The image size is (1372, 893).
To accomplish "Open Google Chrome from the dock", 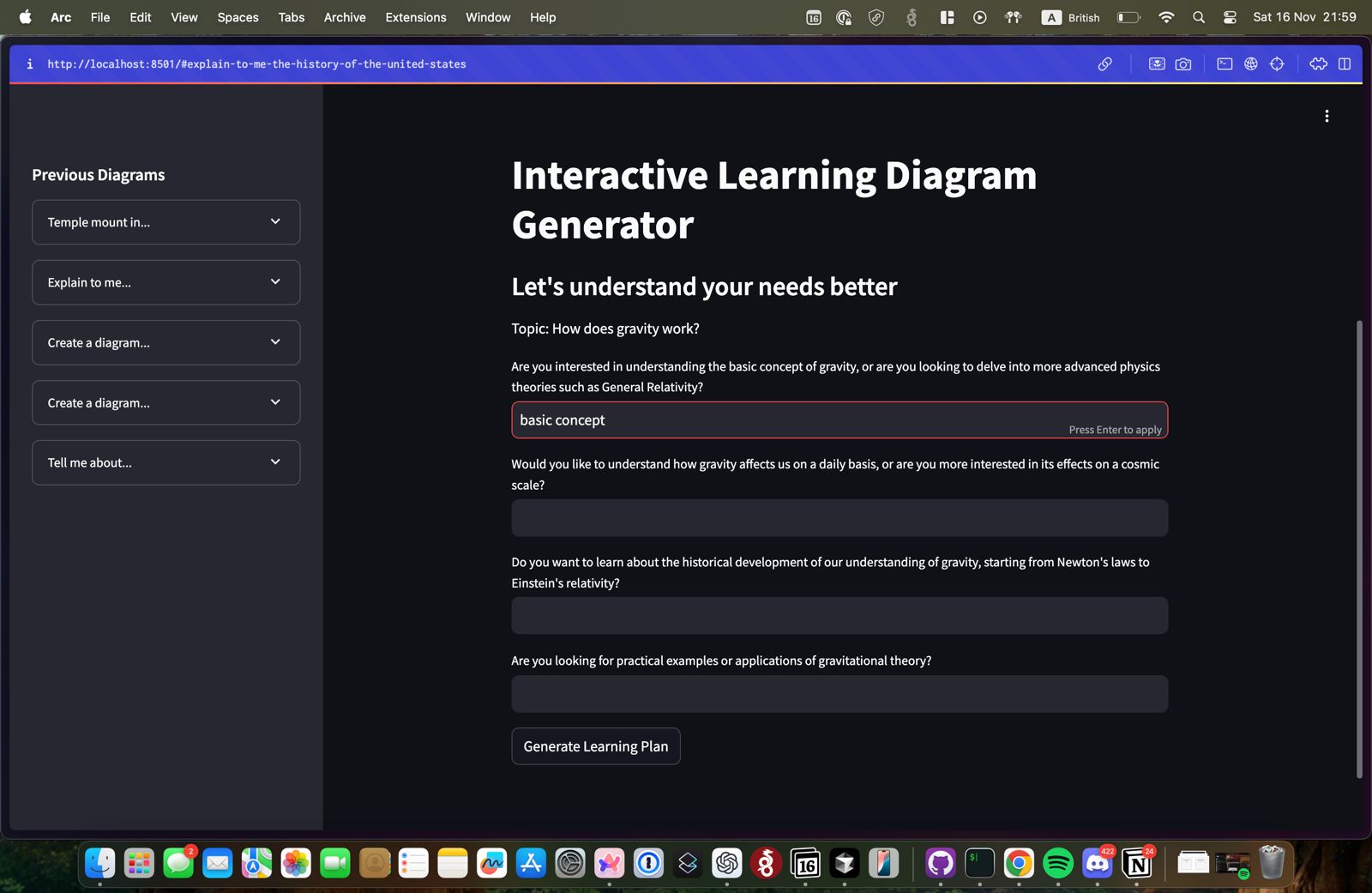I will click(1019, 863).
